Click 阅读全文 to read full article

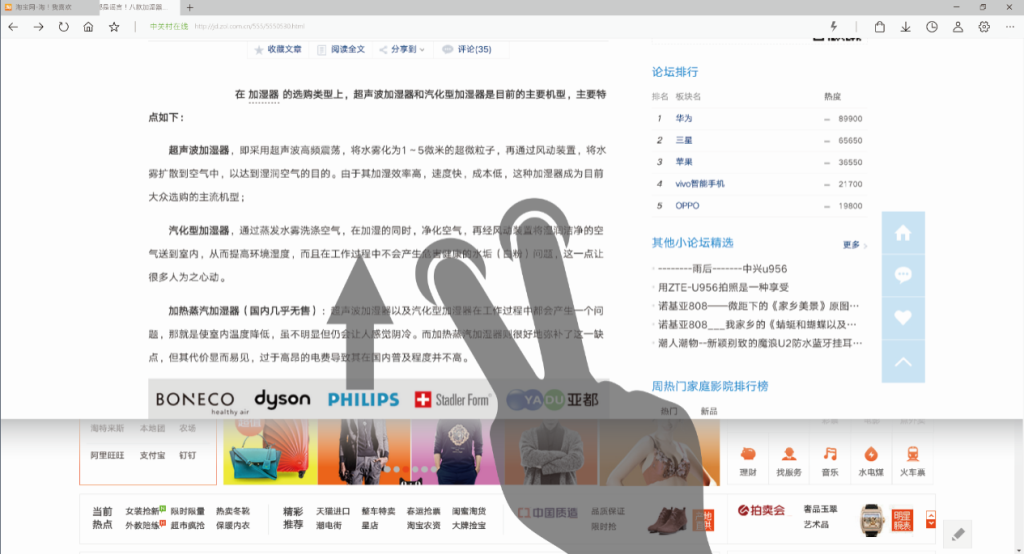pyautogui.click(x=341, y=49)
